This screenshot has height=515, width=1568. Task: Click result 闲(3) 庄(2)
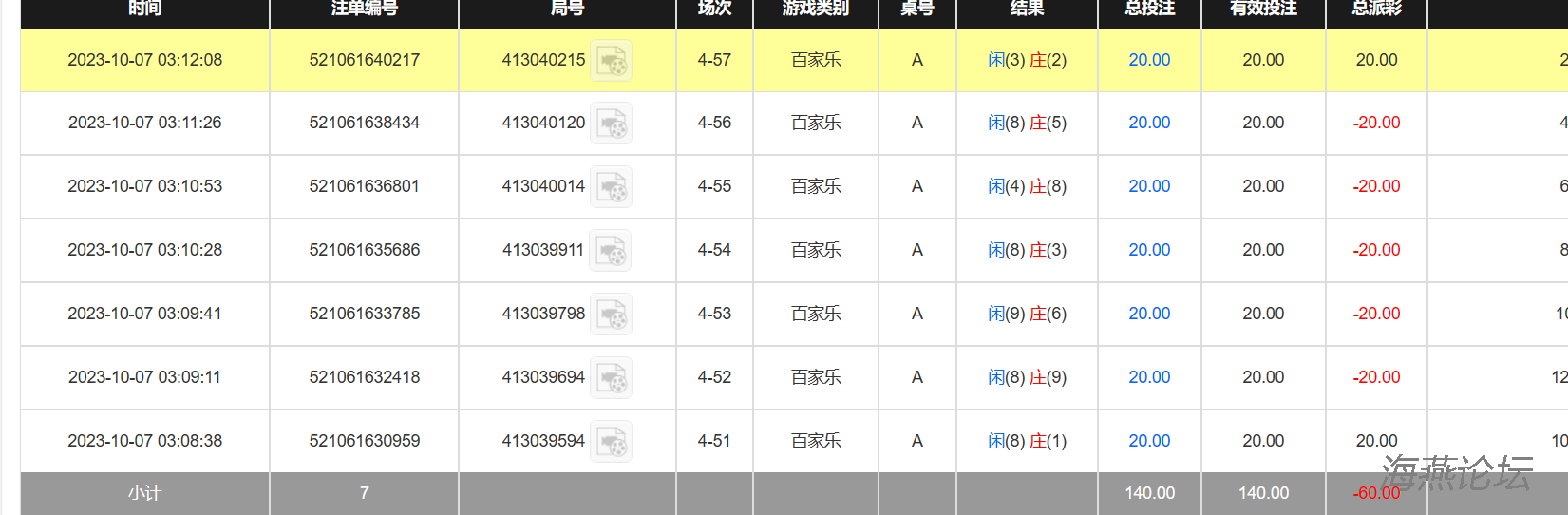(1027, 60)
